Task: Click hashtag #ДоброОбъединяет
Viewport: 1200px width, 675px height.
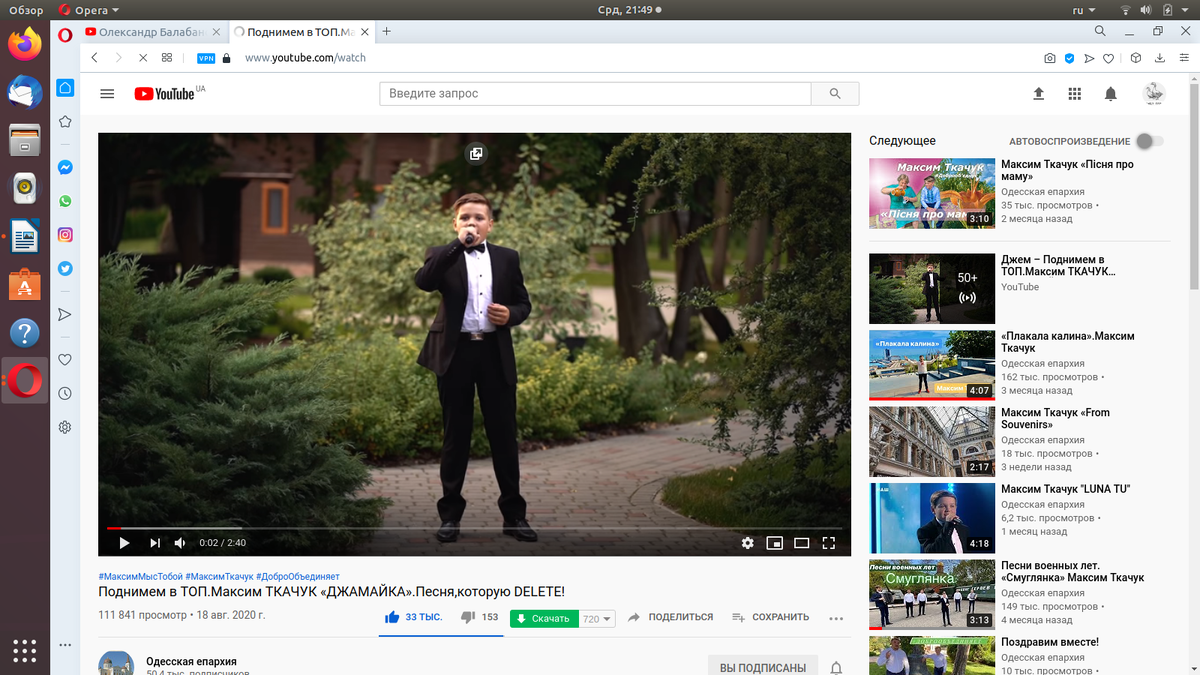Action: pos(298,577)
